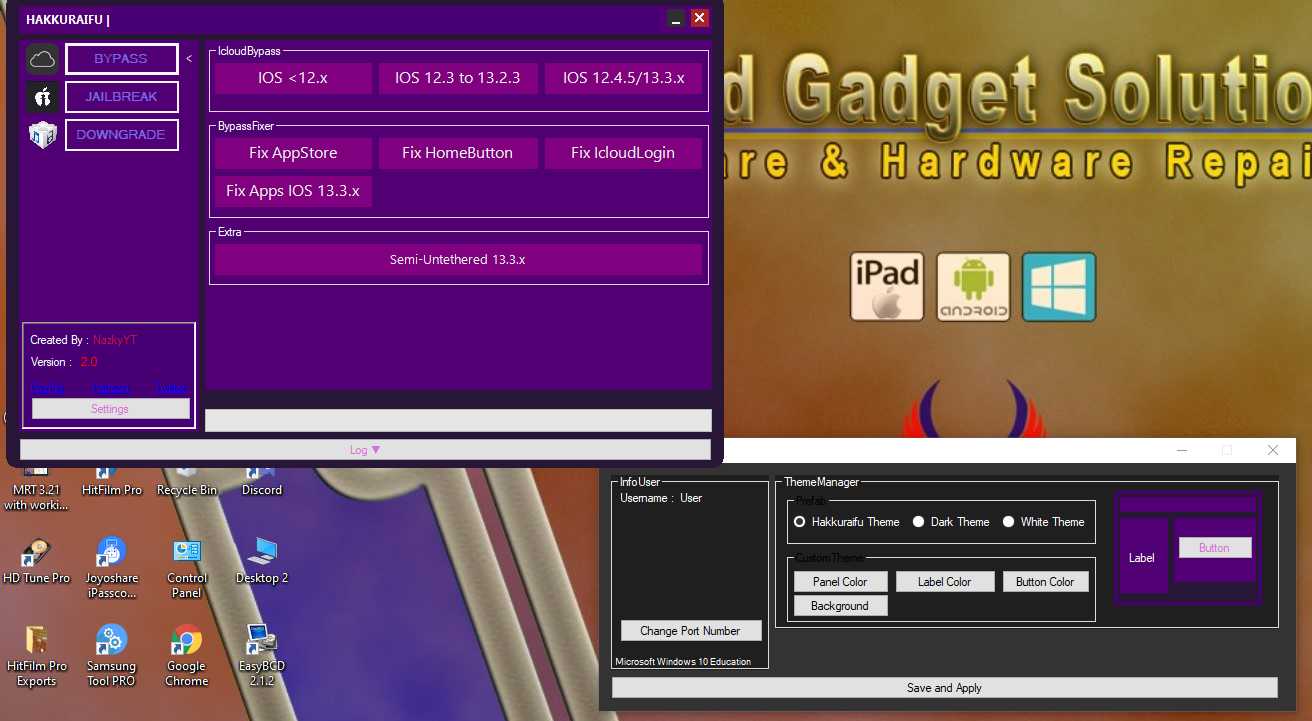
Task: Click the Version 2.0 value
Action: click(x=89, y=362)
